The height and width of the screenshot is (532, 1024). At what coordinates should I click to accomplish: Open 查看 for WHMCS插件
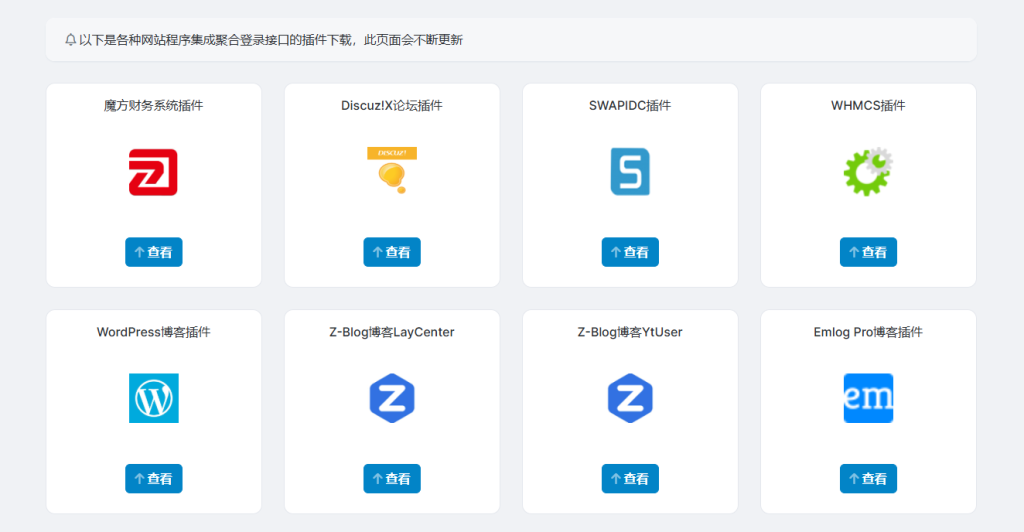click(868, 252)
